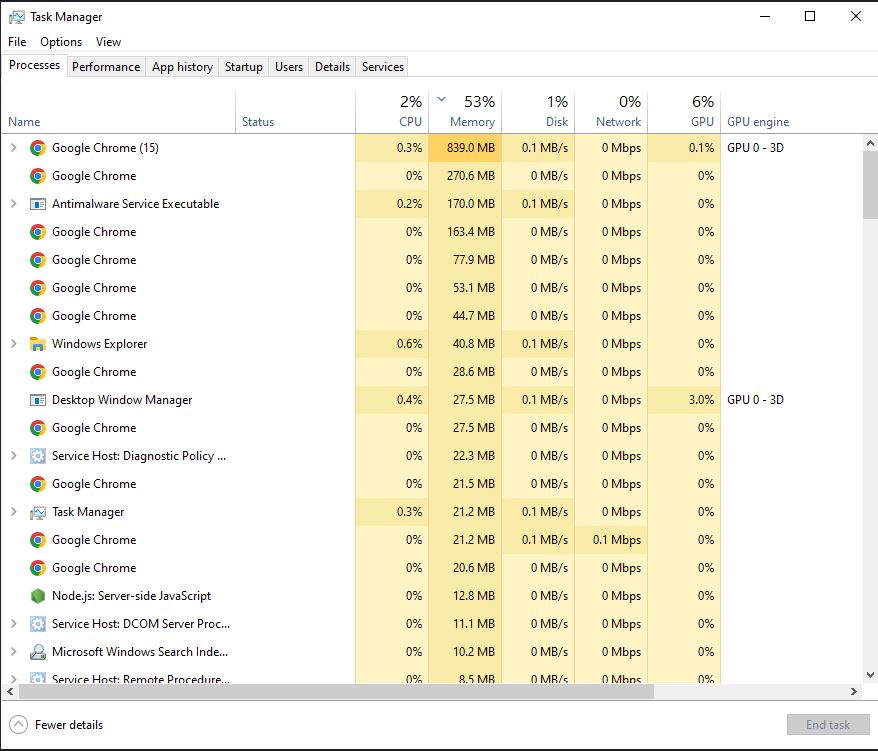878x751 pixels.
Task: Click the Windows Explorer folder icon
Action: [x=38, y=344]
